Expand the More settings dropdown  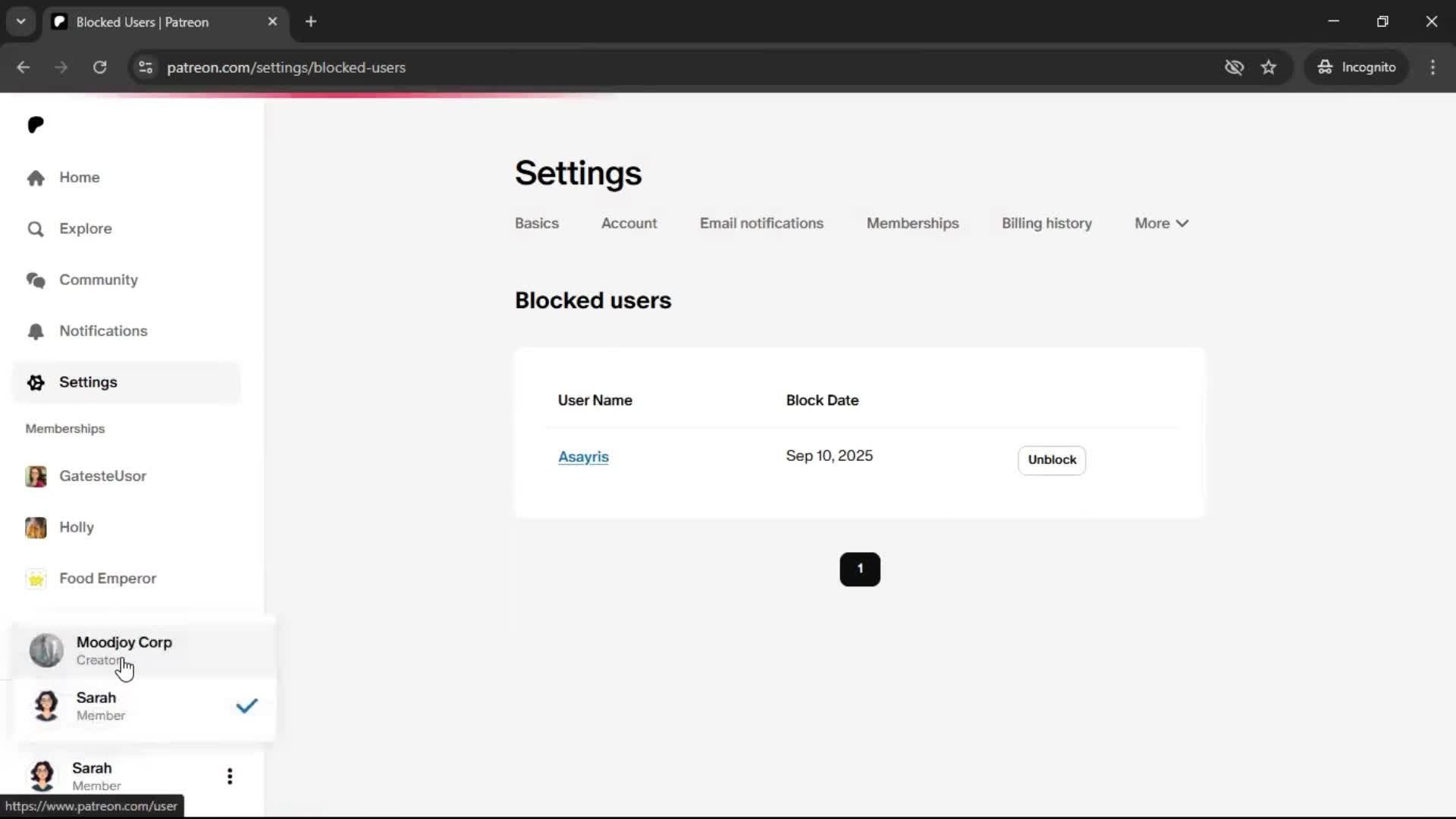tap(1162, 224)
